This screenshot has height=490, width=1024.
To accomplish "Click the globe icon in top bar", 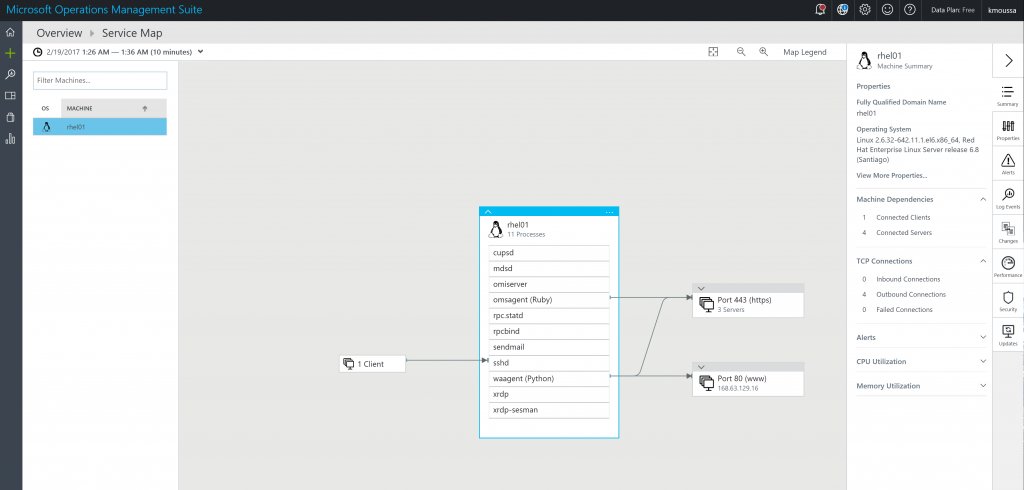I will click(842, 10).
